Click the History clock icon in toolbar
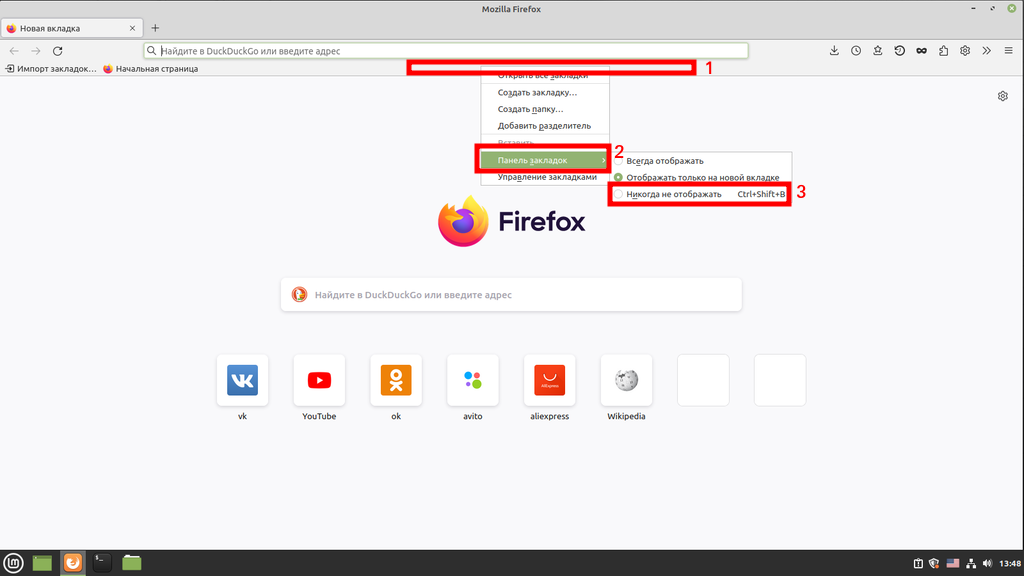This screenshot has height=576, width=1024. tap(856, 51)
